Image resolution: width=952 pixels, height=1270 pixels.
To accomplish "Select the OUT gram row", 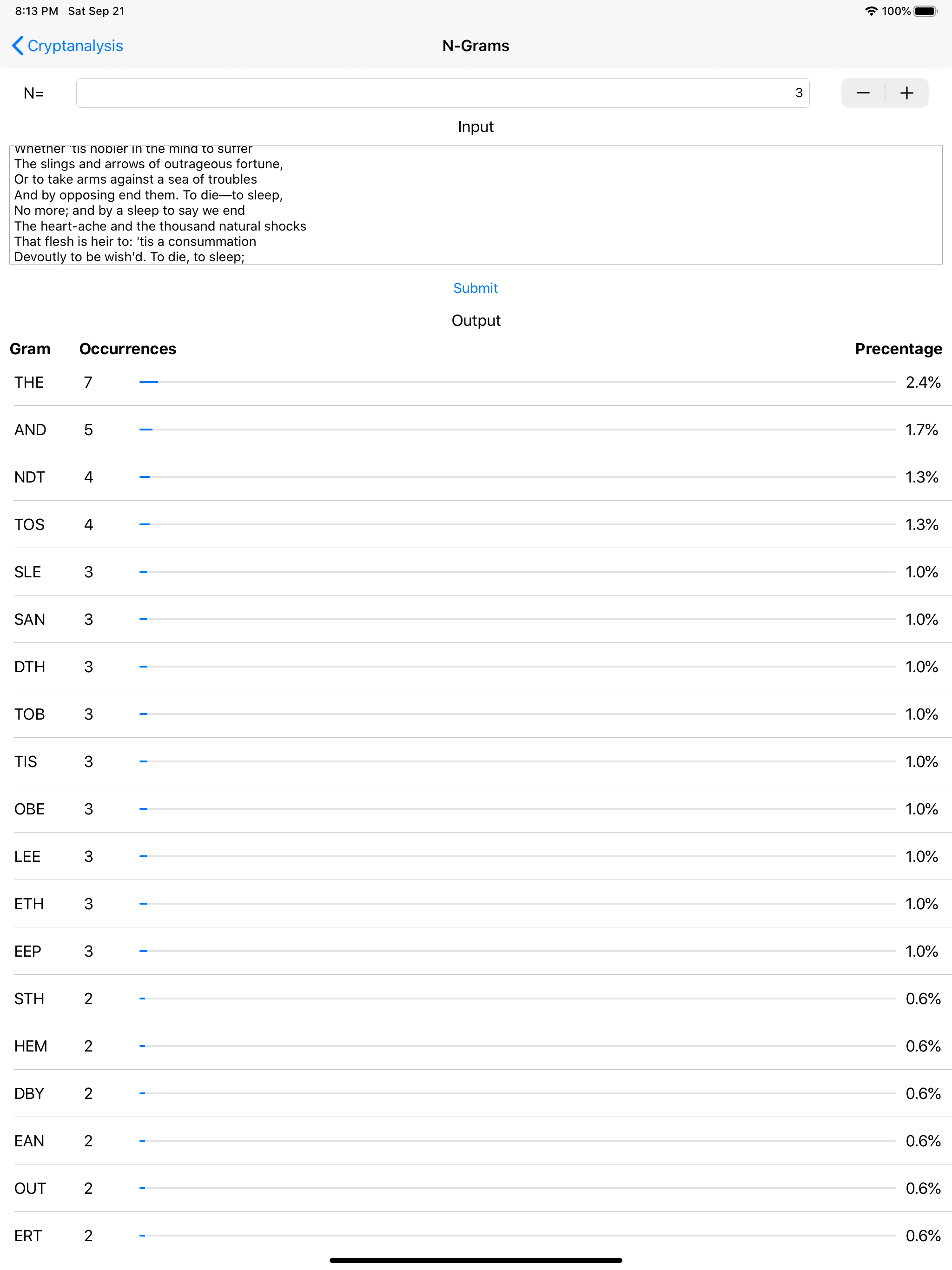I will 476,1188.
